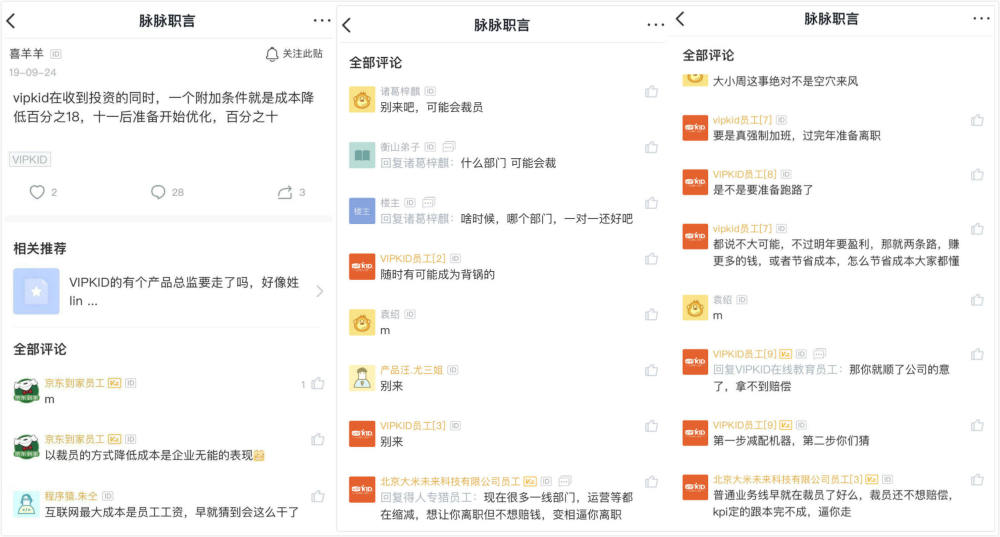1000x537 pixels.
Task: Like 诸葛梓麒 comment 别来吧
Action: click(651, 92)
